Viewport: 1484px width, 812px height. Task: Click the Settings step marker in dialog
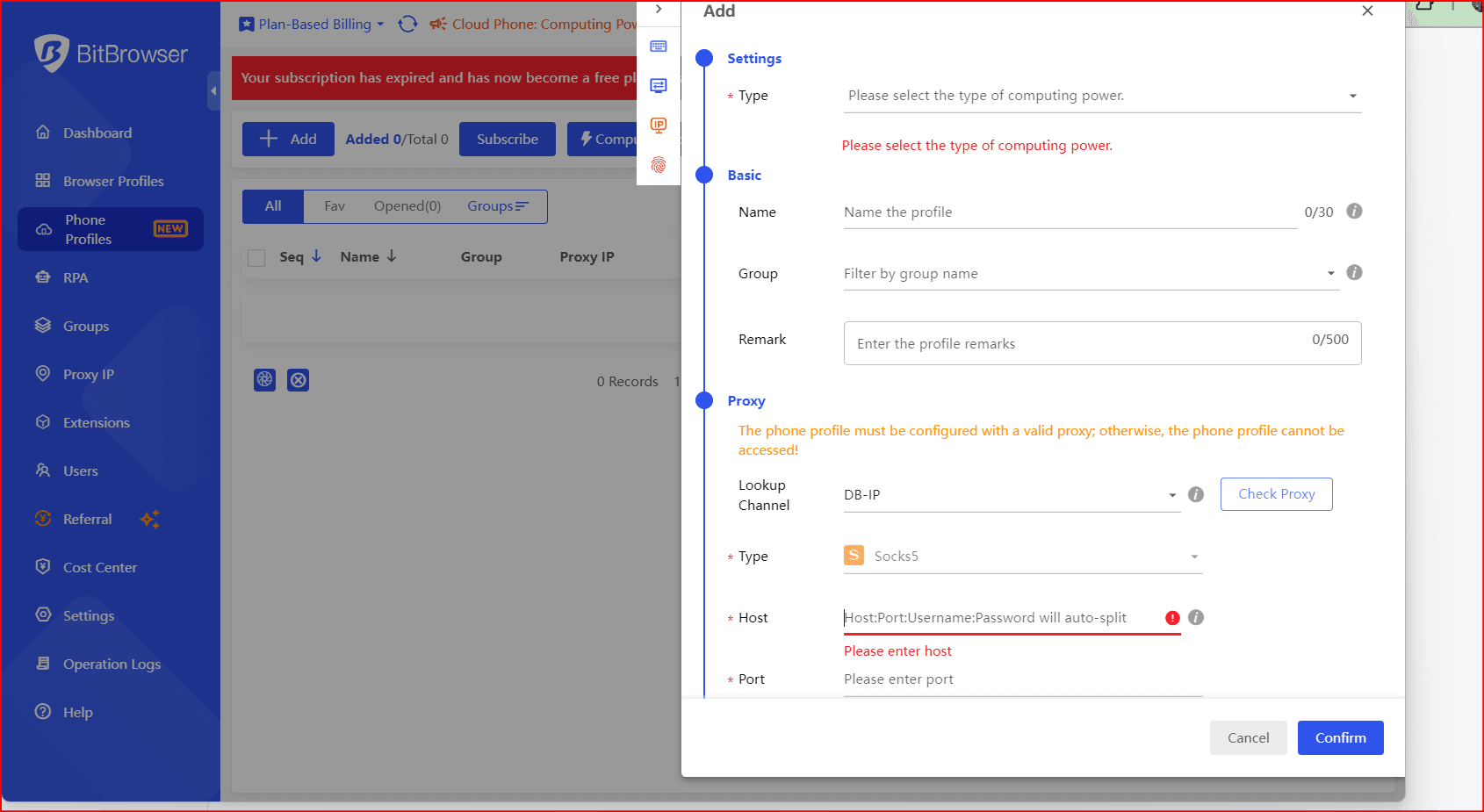click(x=704, y=58)
